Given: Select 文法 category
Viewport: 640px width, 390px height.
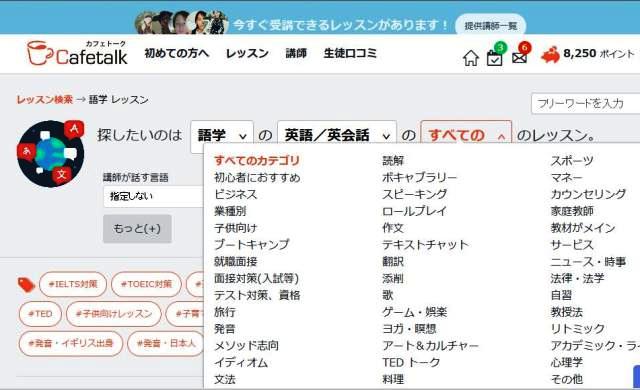Looking at the screenshot, I should click(225, 379).
